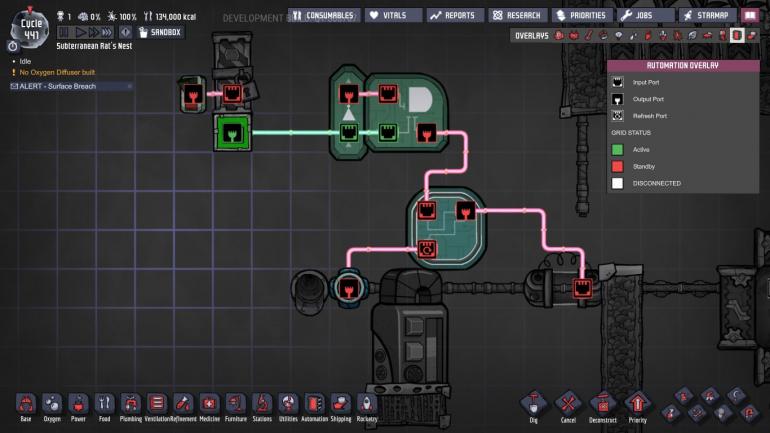The height and width of the screenshot is (433, 770).
Task: Toggle the pause game control
Action: pyautogui.click(x=64, y=32)
